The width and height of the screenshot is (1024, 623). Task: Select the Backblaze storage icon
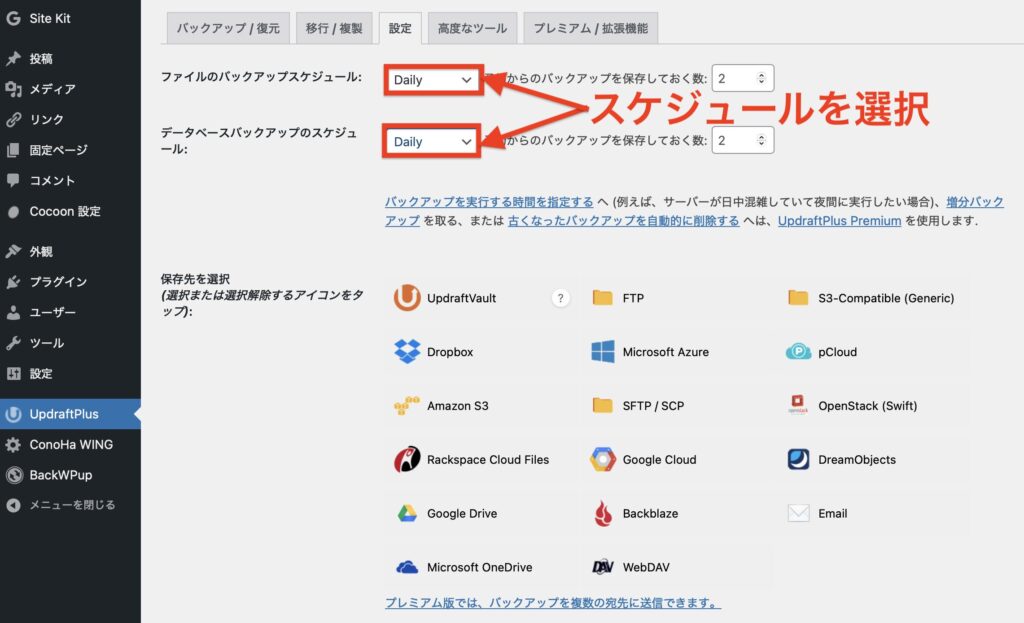[603, 513]
